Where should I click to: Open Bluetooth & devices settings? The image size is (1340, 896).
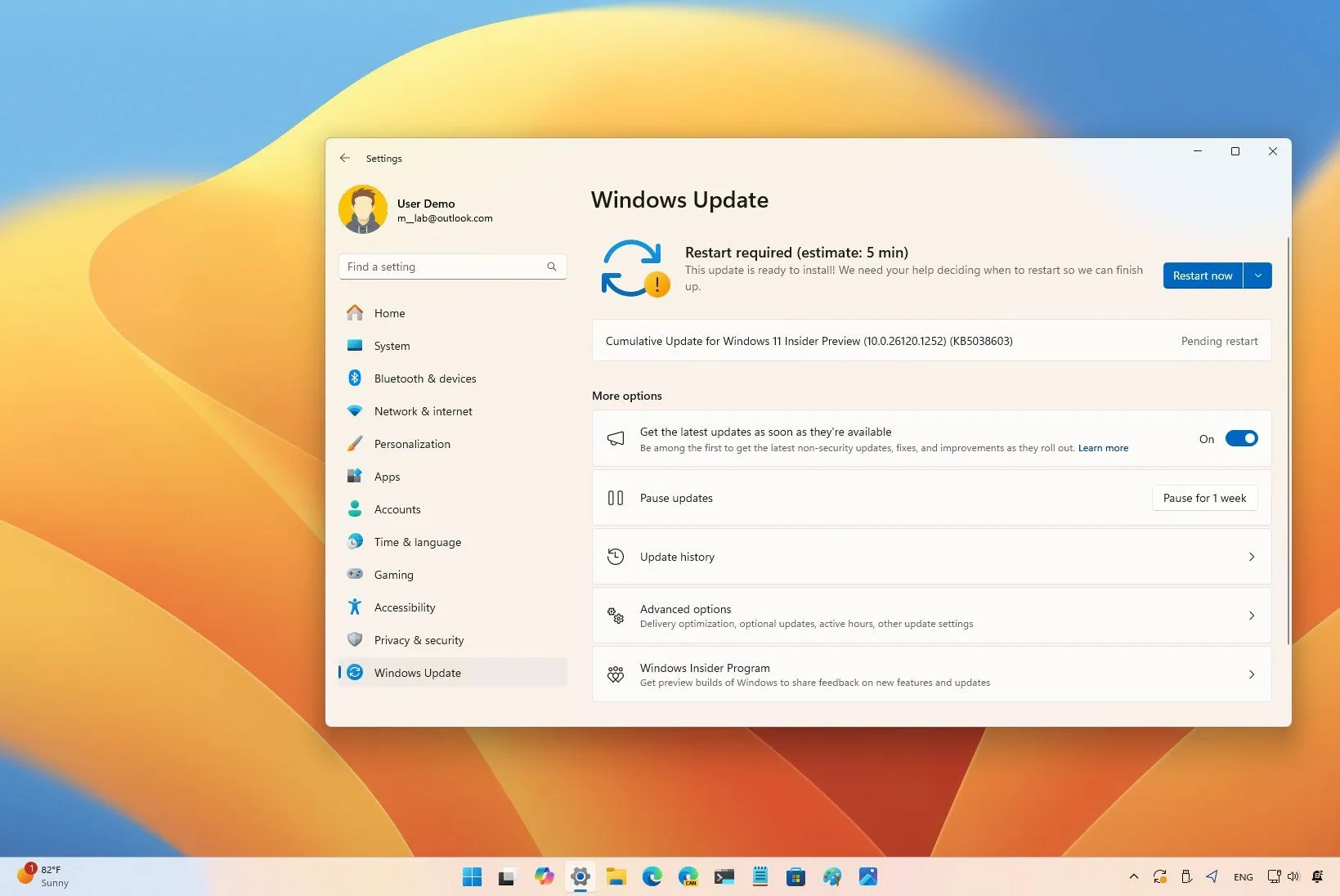click(424, 379)
